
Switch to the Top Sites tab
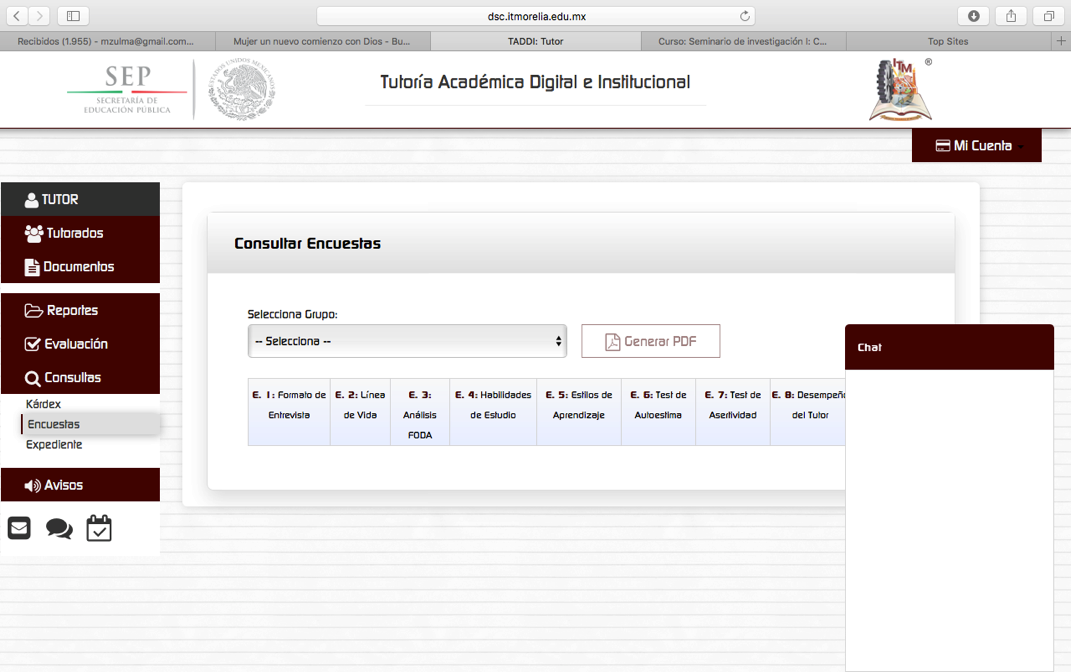pos(947,41)
